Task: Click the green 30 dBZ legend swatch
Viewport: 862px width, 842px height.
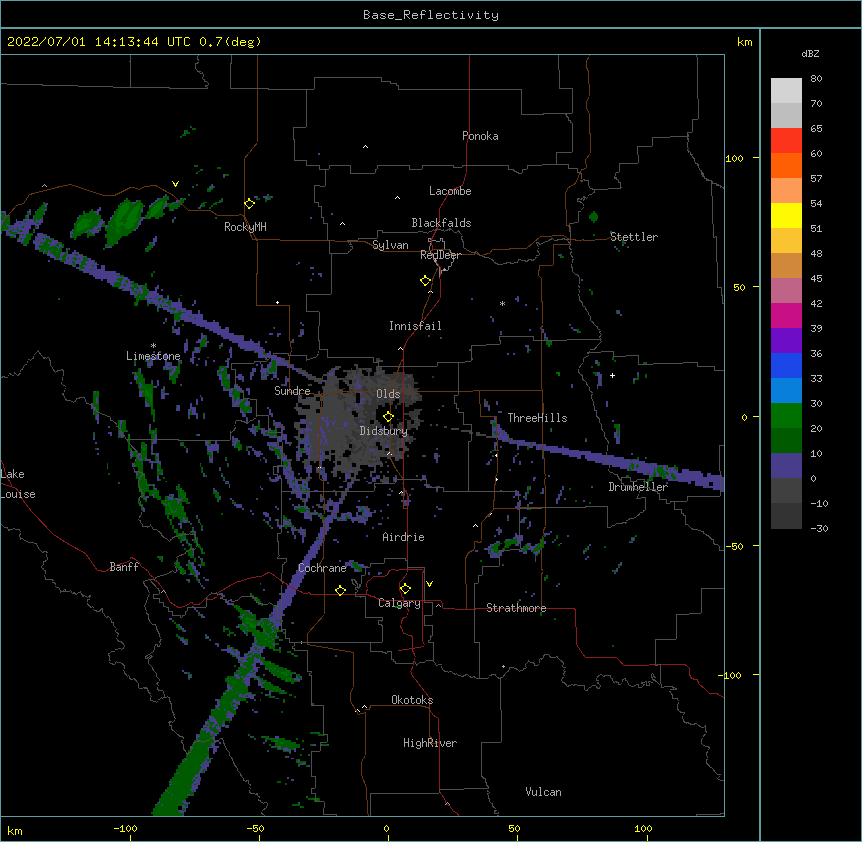Action: pos(786,416)
